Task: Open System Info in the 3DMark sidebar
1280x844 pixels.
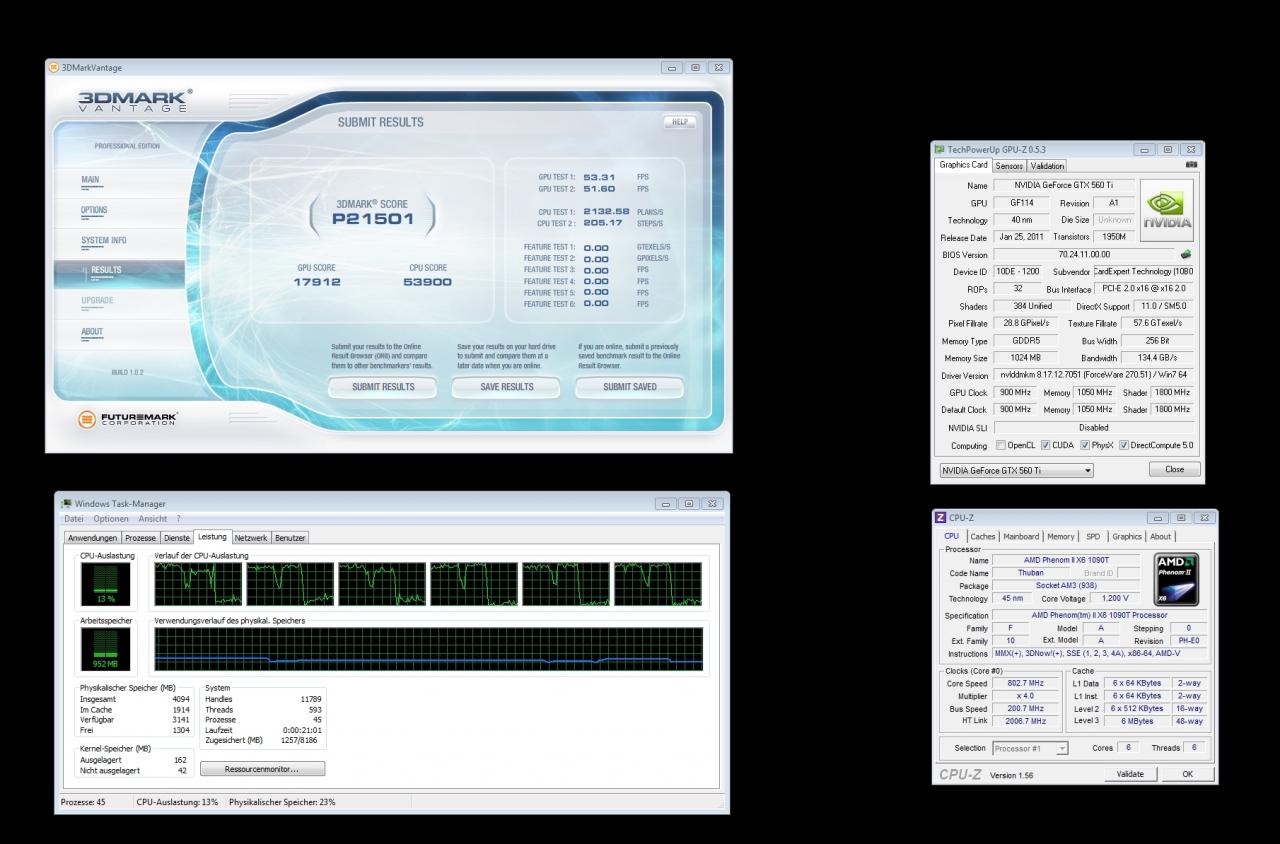Action: (x=104, y=241)
